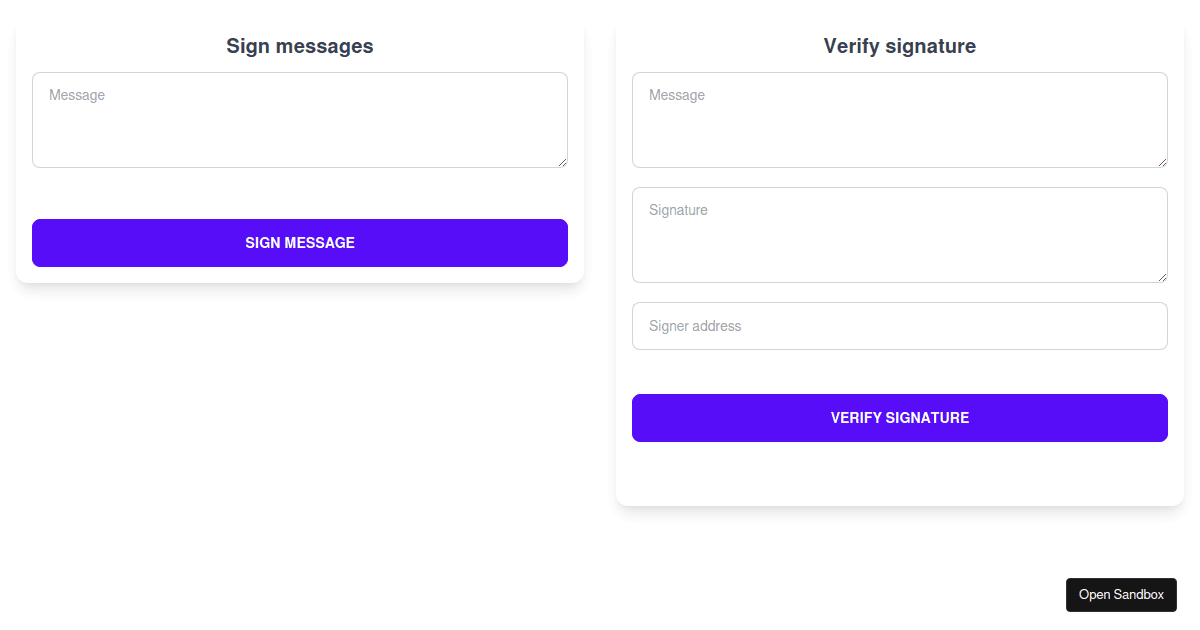Click the purple SIGN MESSAGE button label

click(300, 242)
